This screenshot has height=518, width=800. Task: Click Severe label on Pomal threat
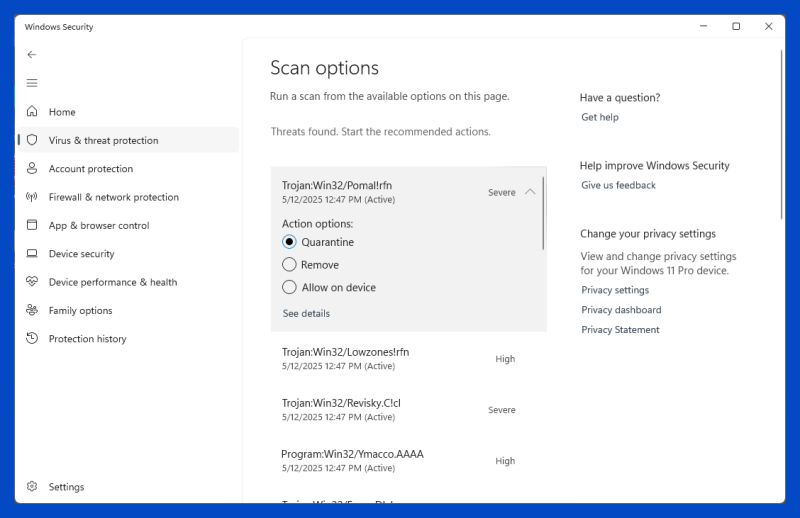502,192
